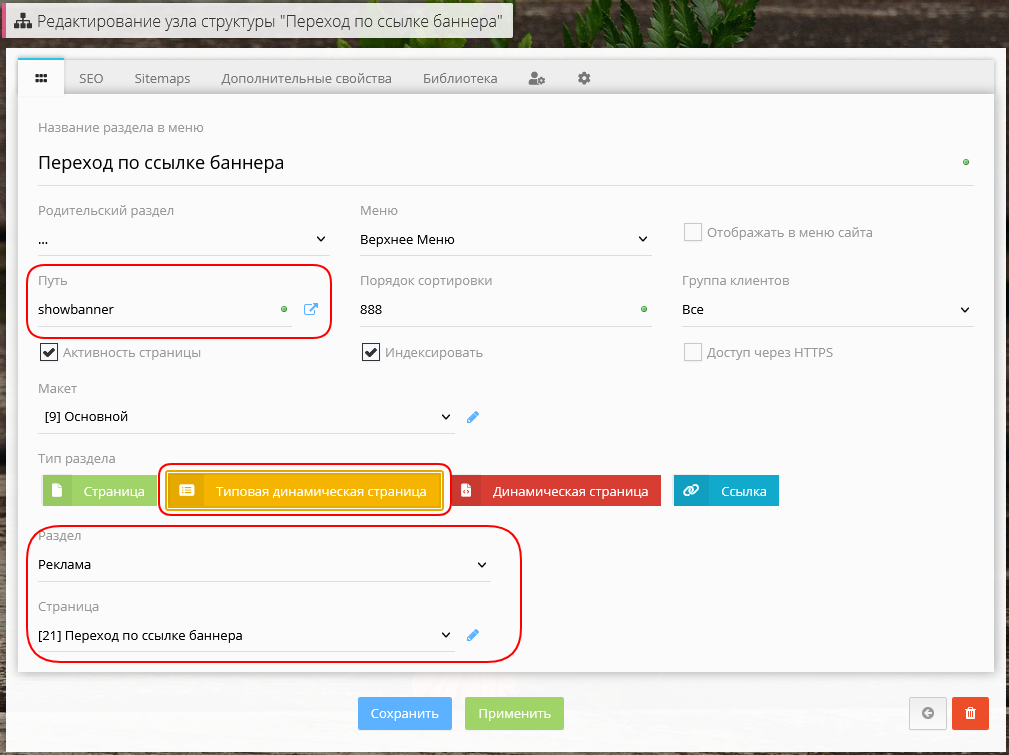Open the 'Группа клиентов' dropdown
The width and height of the screenshot is (1009, 755).
826,310
